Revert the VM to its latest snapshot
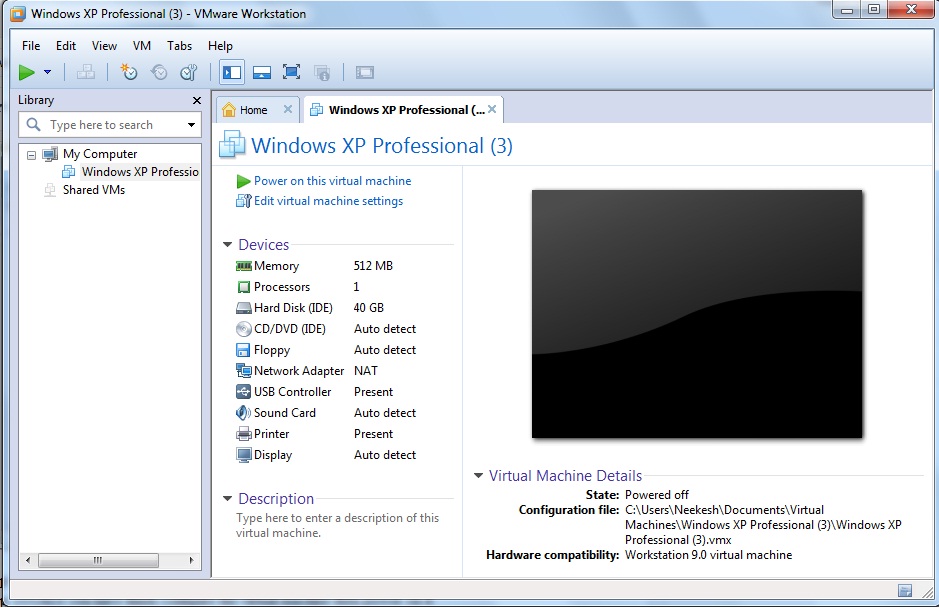This screenshot has width=939, height=608. (x=159, y=72)
